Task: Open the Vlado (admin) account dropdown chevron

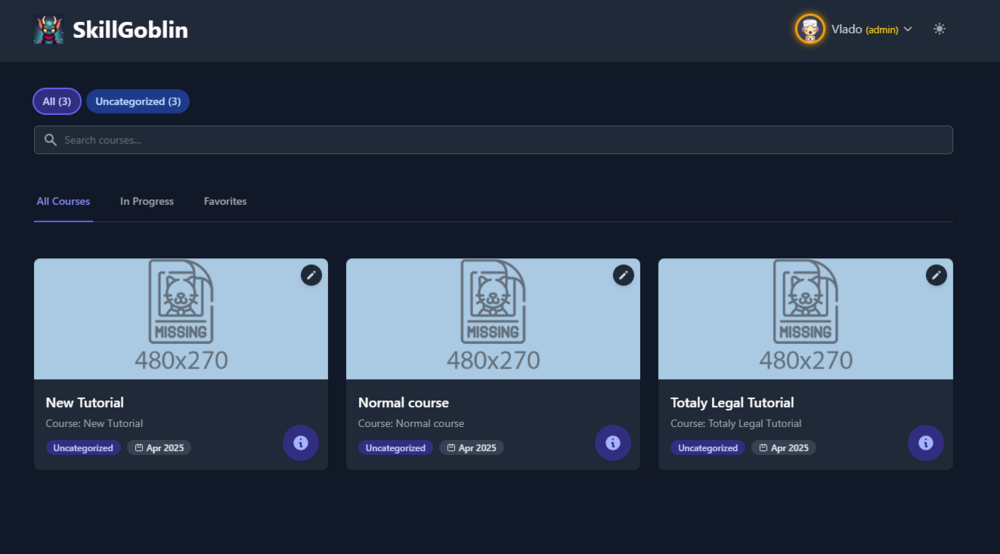Action: click(908, 29)
